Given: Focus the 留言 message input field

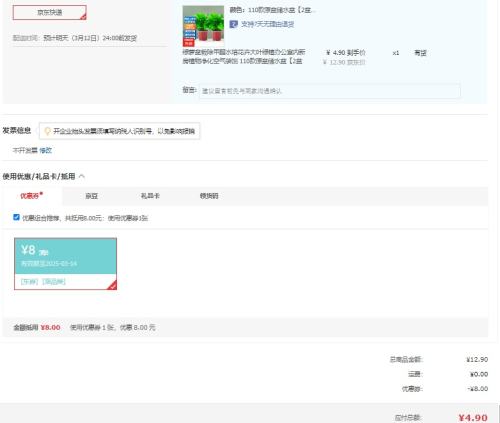Looking at the screenshot, I should 330,91.
